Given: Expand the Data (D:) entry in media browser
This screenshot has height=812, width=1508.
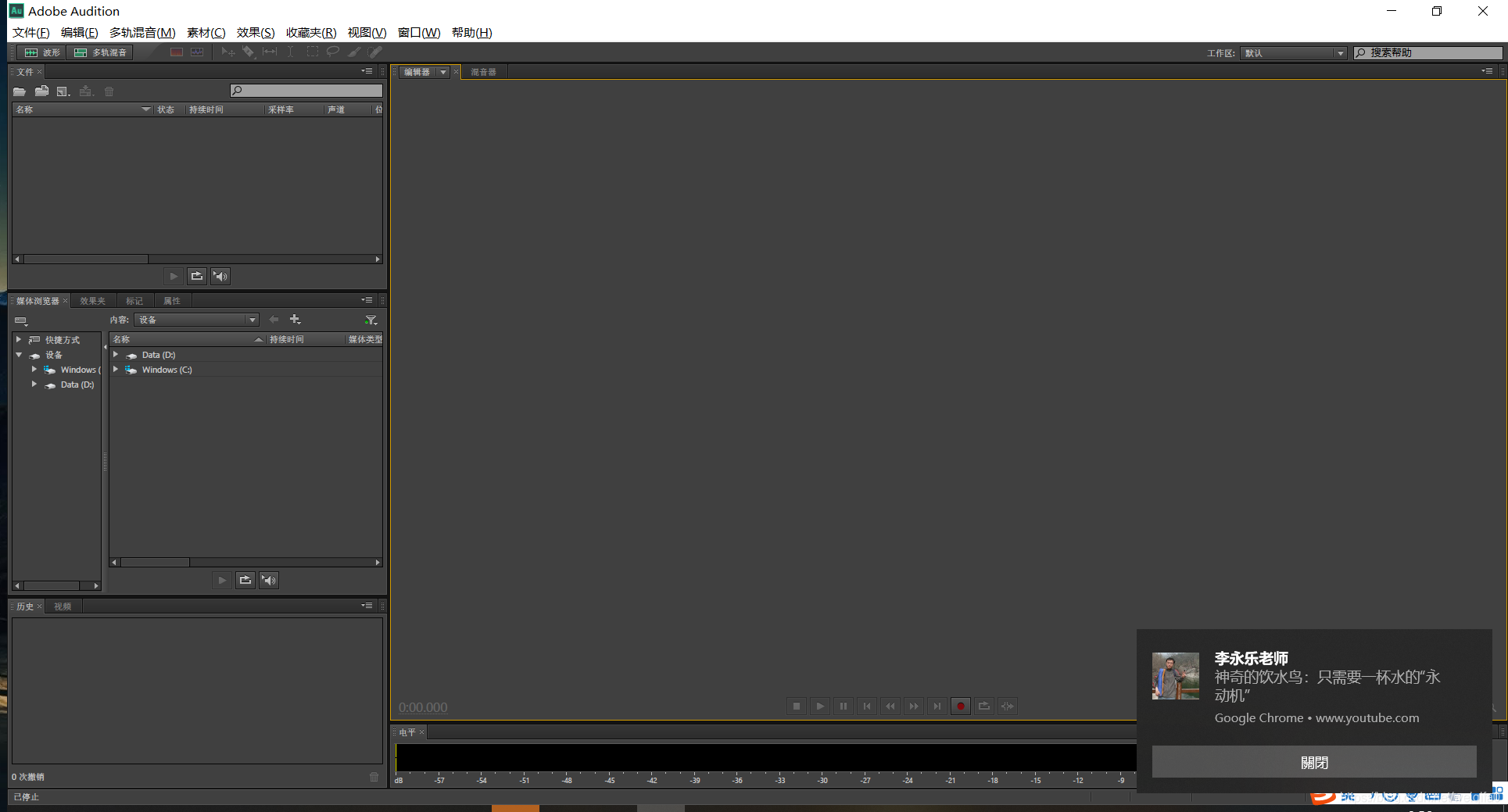Looking at the screenshot, I should point(116,354).
